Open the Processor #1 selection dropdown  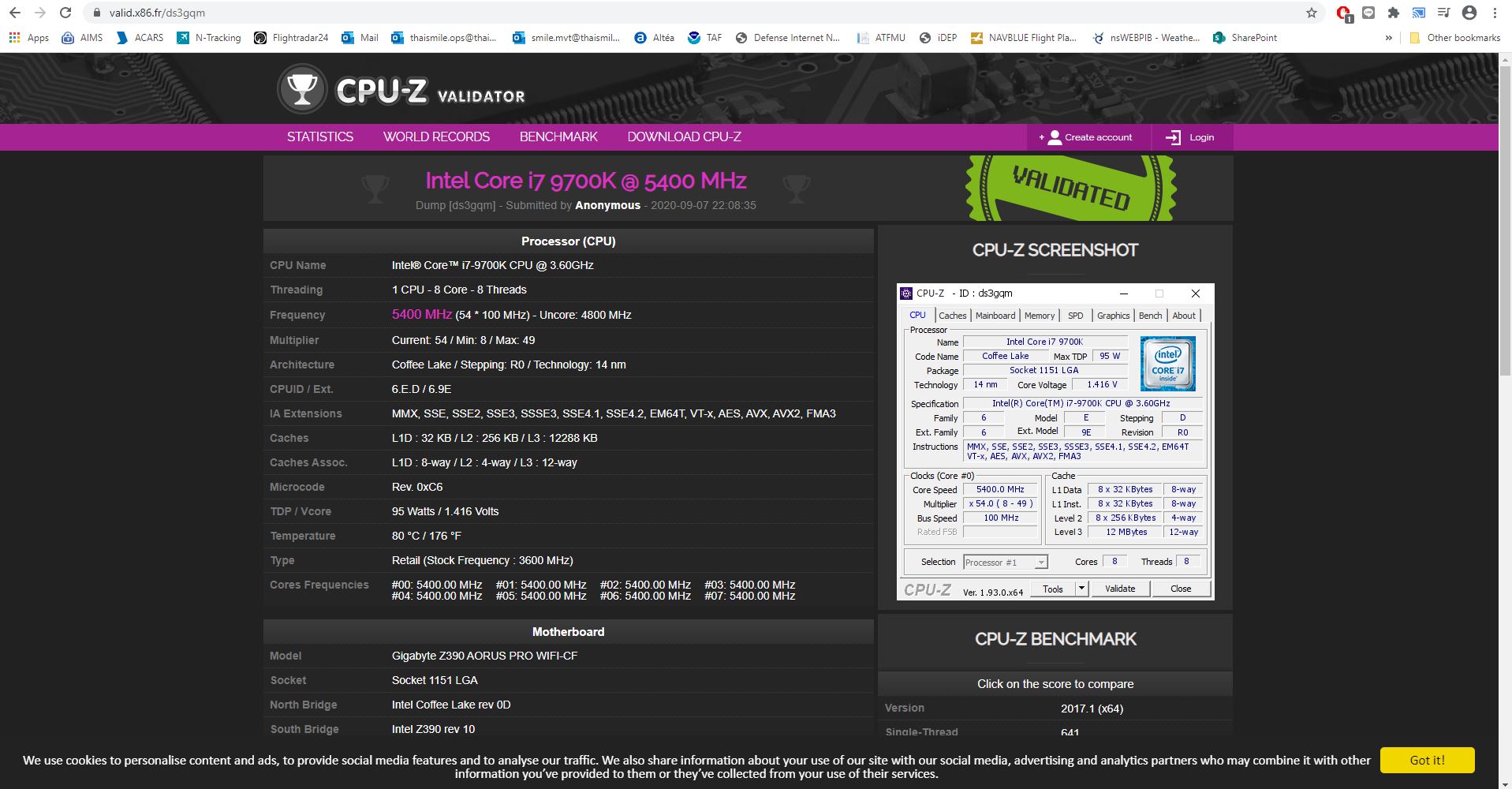tap(1006, 563)
